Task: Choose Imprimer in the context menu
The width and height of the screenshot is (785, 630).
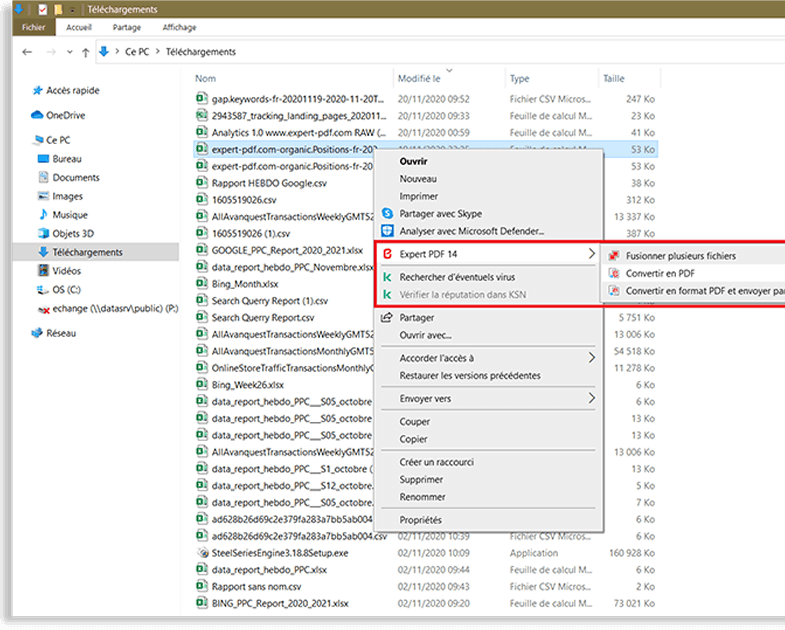Action: point(419,196)
